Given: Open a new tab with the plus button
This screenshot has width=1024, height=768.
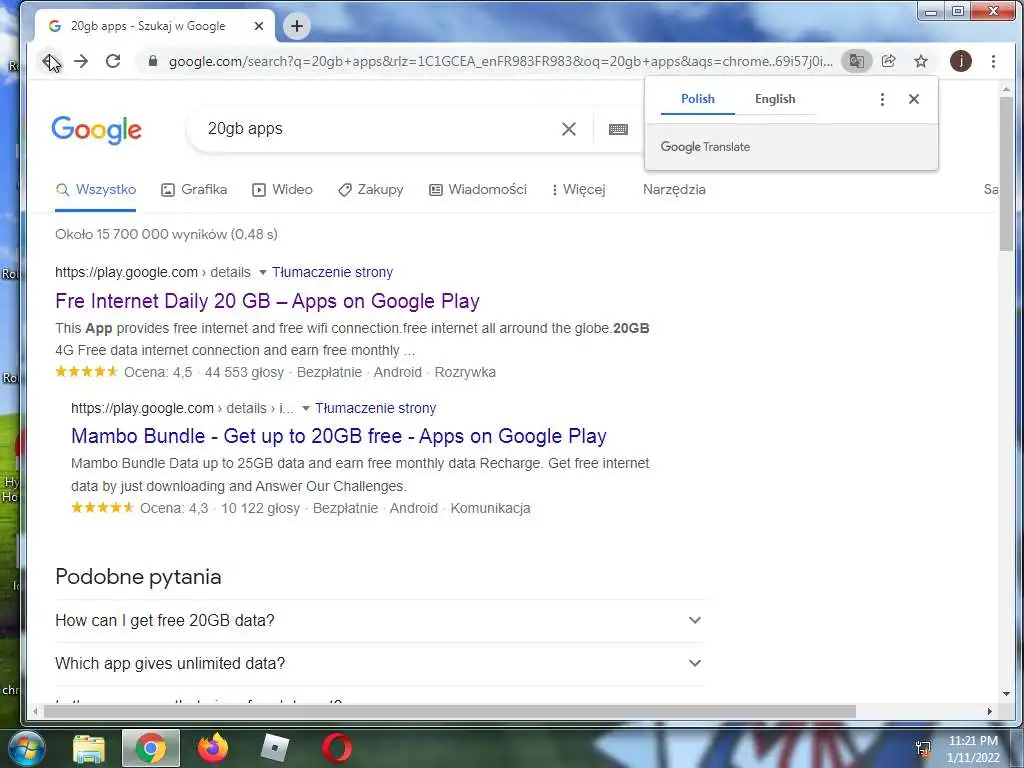Looking at the screenshot, I should point(296,26).
